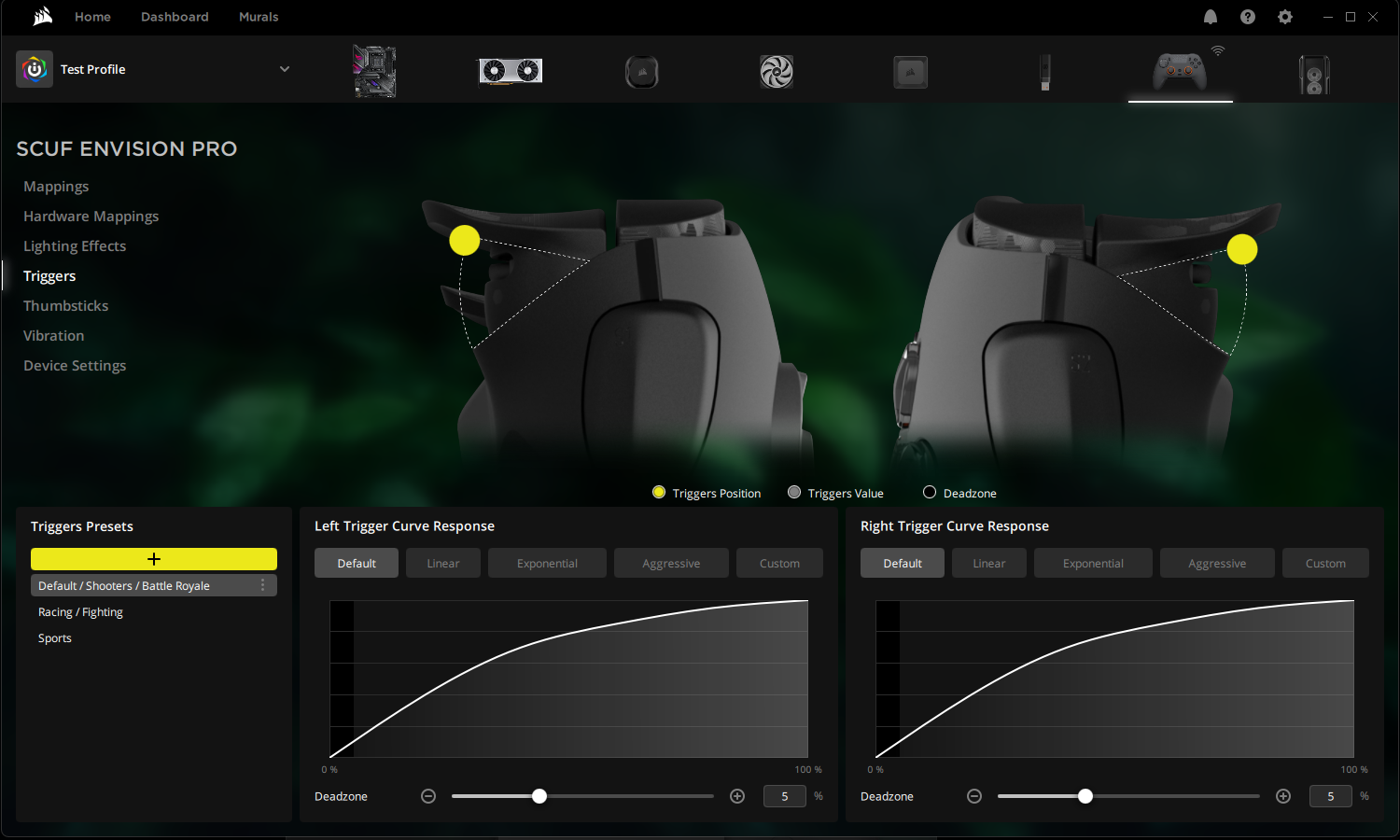1400x840 pixels.
Task: Increase the right trigger deadzone with plus
Action: click(x=1283, y=796)
